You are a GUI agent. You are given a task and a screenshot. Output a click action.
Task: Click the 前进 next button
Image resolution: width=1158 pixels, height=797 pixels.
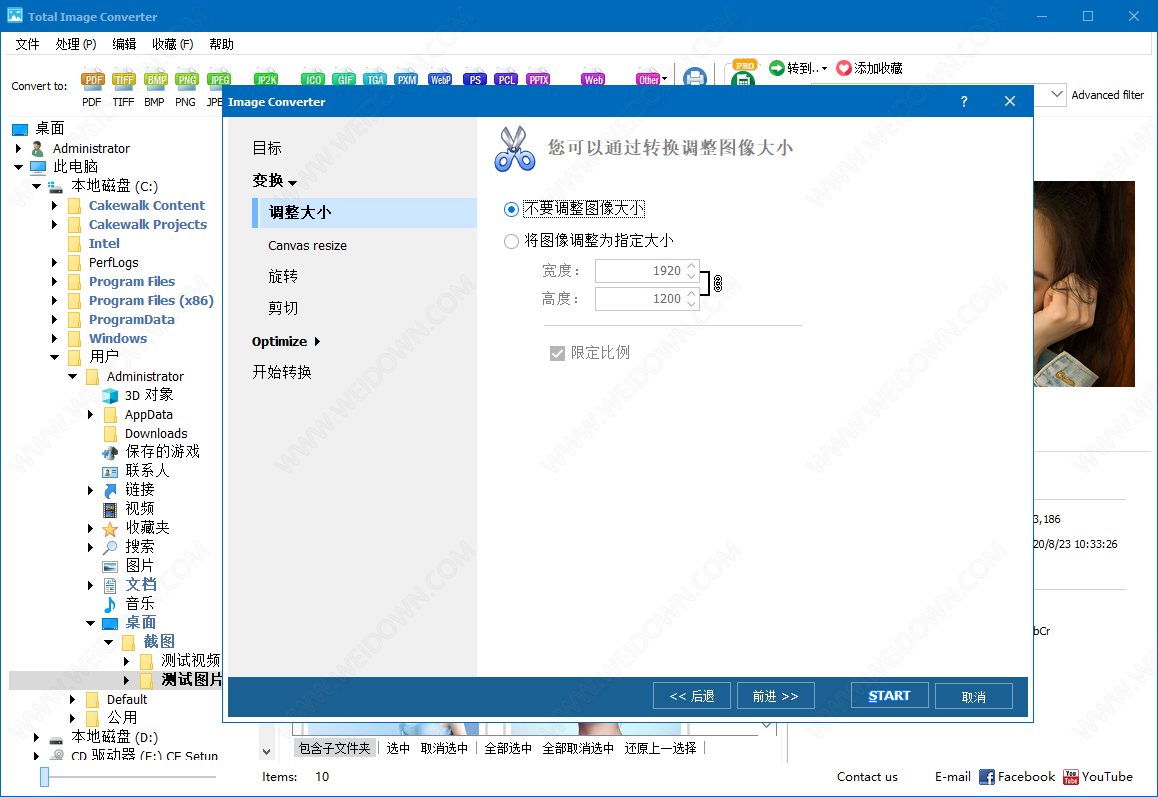(x=775, y=696)
